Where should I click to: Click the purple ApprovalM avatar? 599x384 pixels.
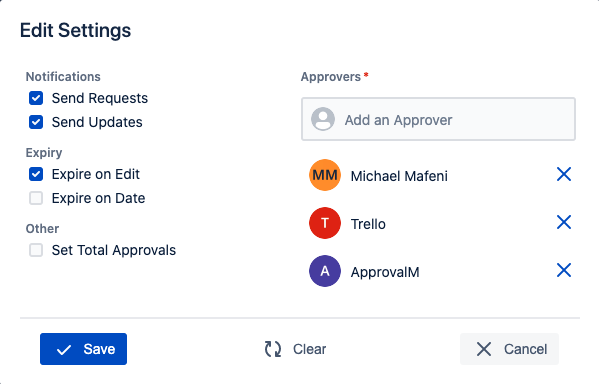(x=325, y=271)
